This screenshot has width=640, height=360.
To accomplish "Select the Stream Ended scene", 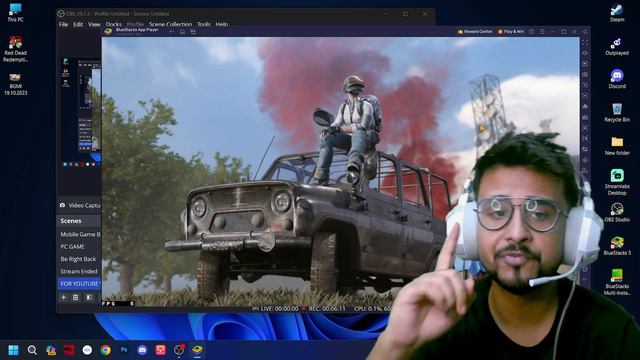I will 80,271.
